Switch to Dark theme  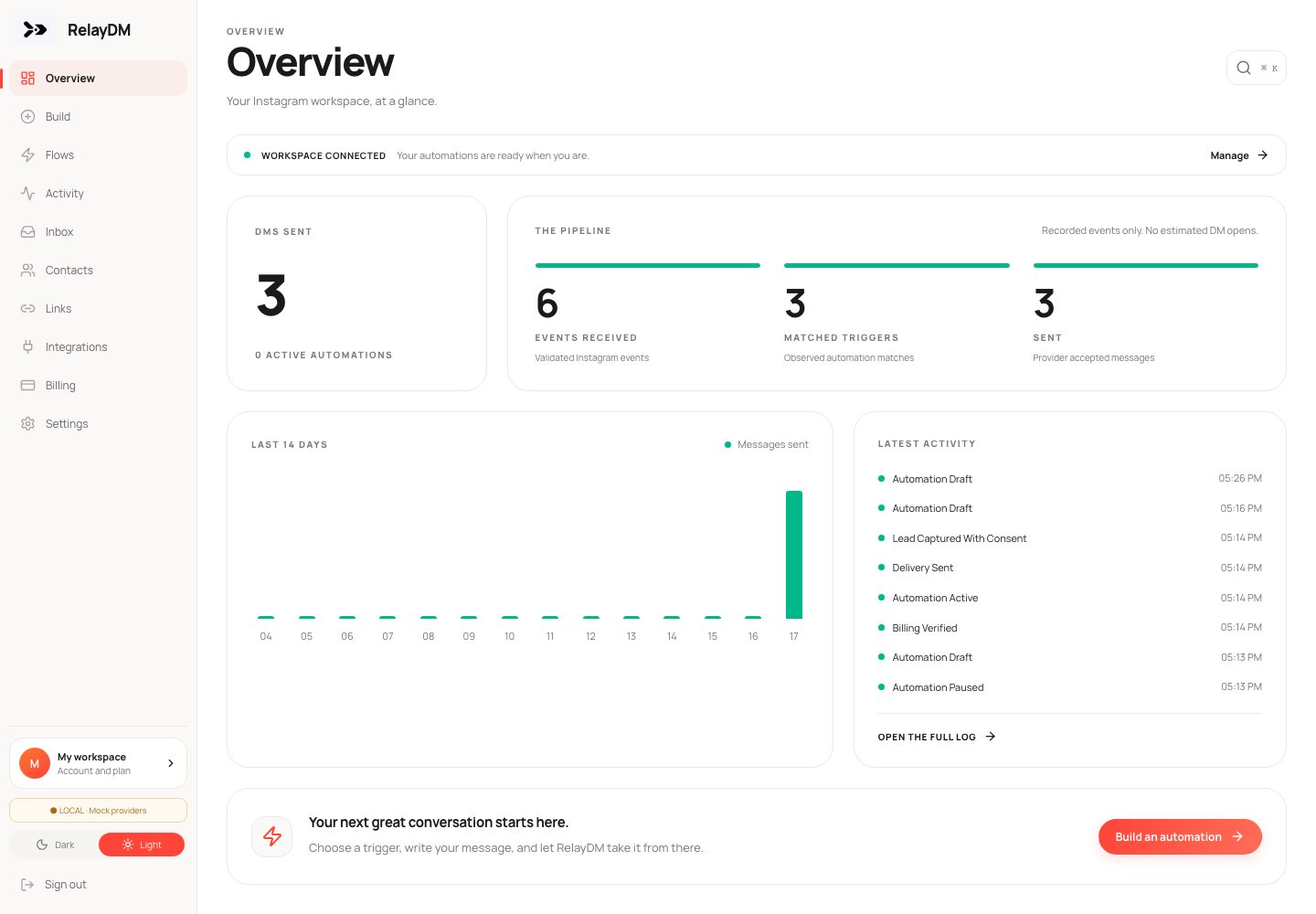(x=55, y=845)
